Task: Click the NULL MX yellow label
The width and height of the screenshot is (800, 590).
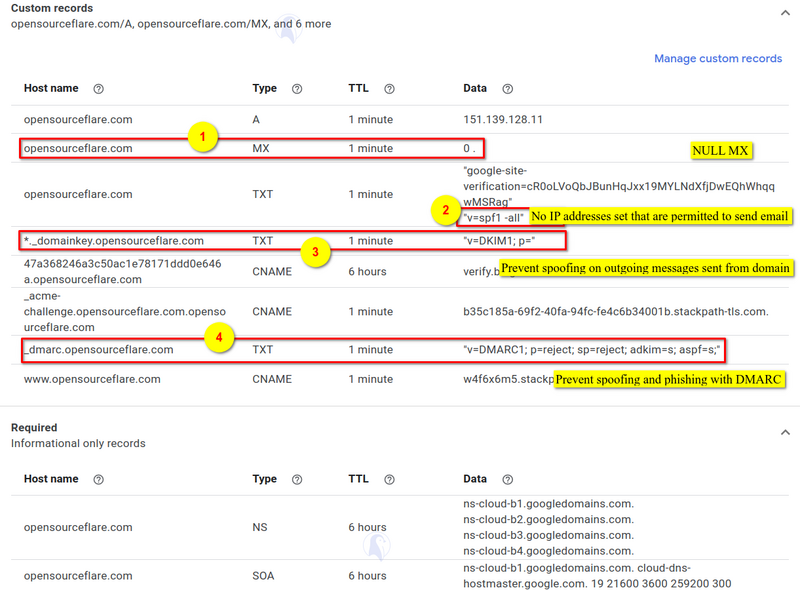Action: point(720,151)
